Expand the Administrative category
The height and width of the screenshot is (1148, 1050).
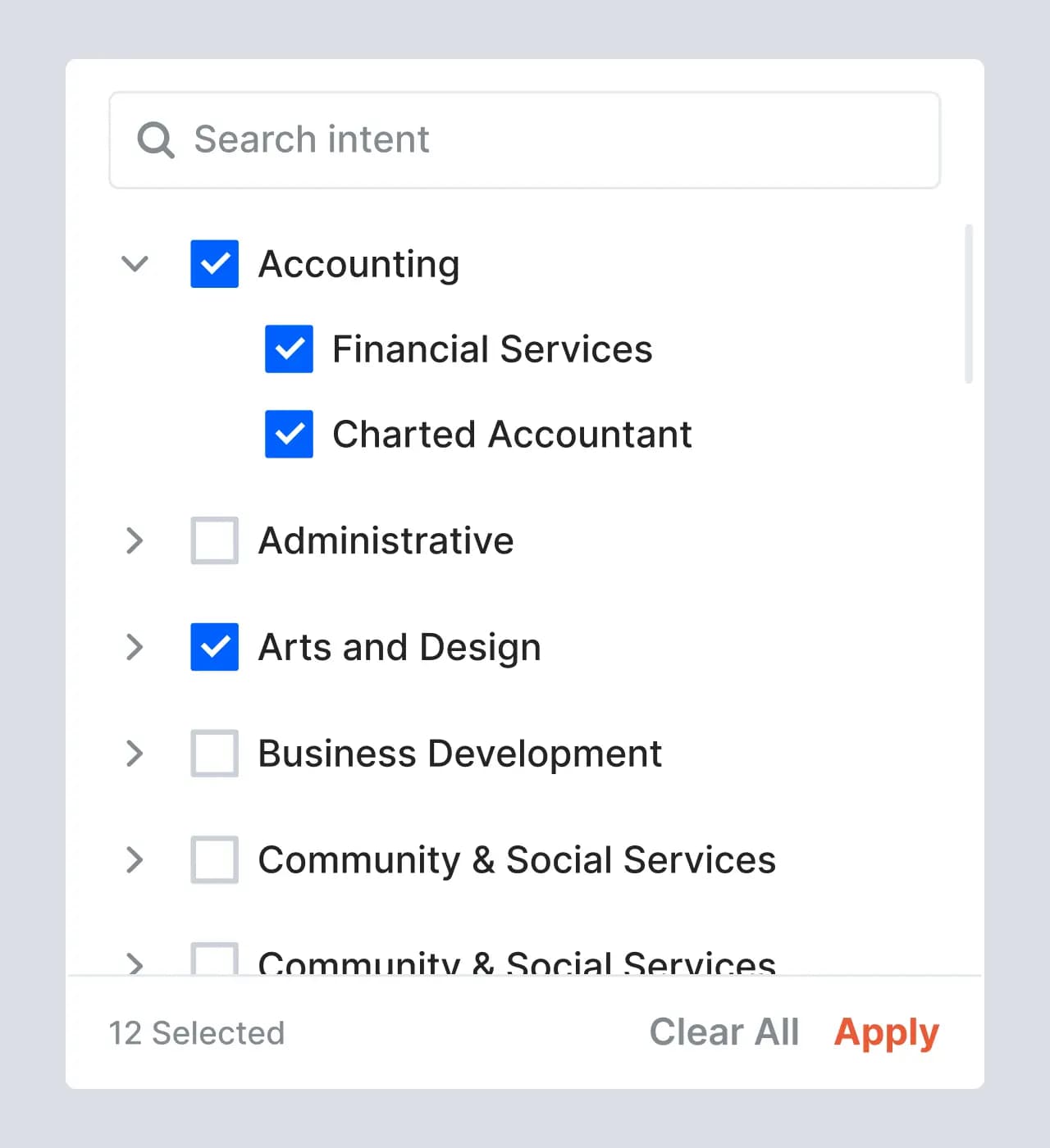(x=135, y=540)
